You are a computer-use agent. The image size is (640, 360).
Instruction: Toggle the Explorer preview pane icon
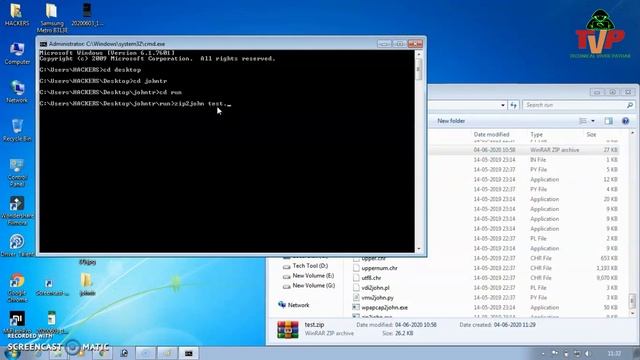pos(609,121)
